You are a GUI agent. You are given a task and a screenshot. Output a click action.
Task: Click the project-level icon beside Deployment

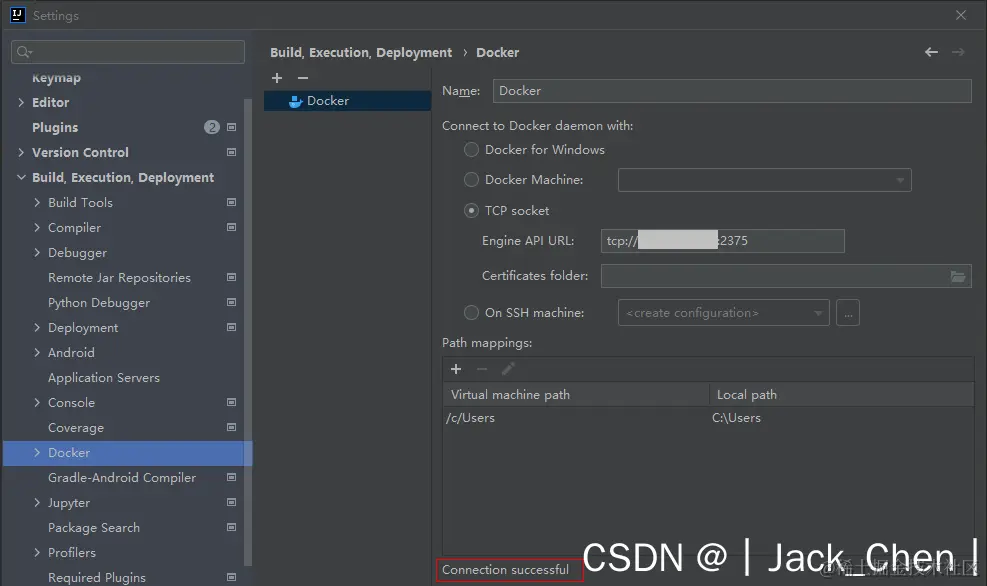click(x=232, y=327)
